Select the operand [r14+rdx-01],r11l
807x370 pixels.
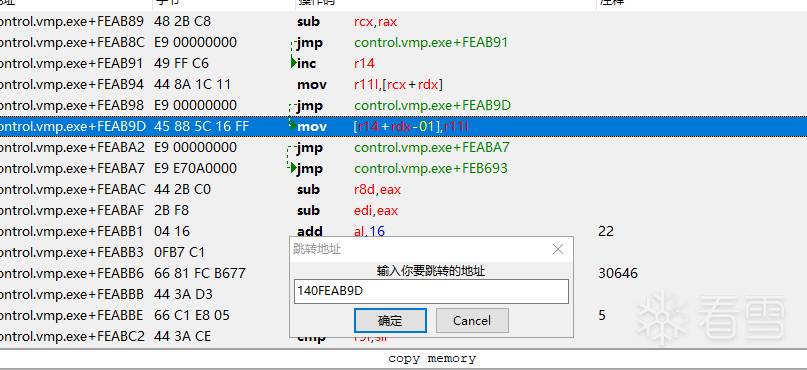tap(411, 126)
